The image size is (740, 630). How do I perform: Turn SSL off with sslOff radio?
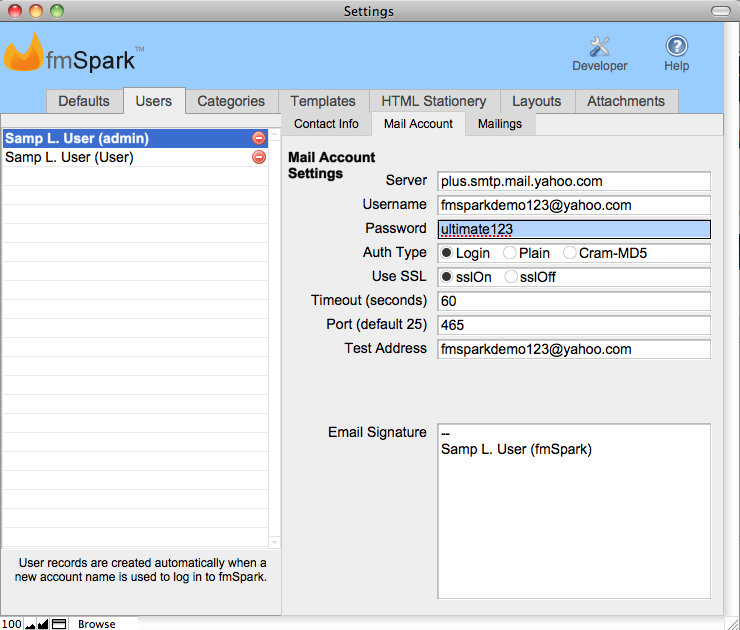511,277
